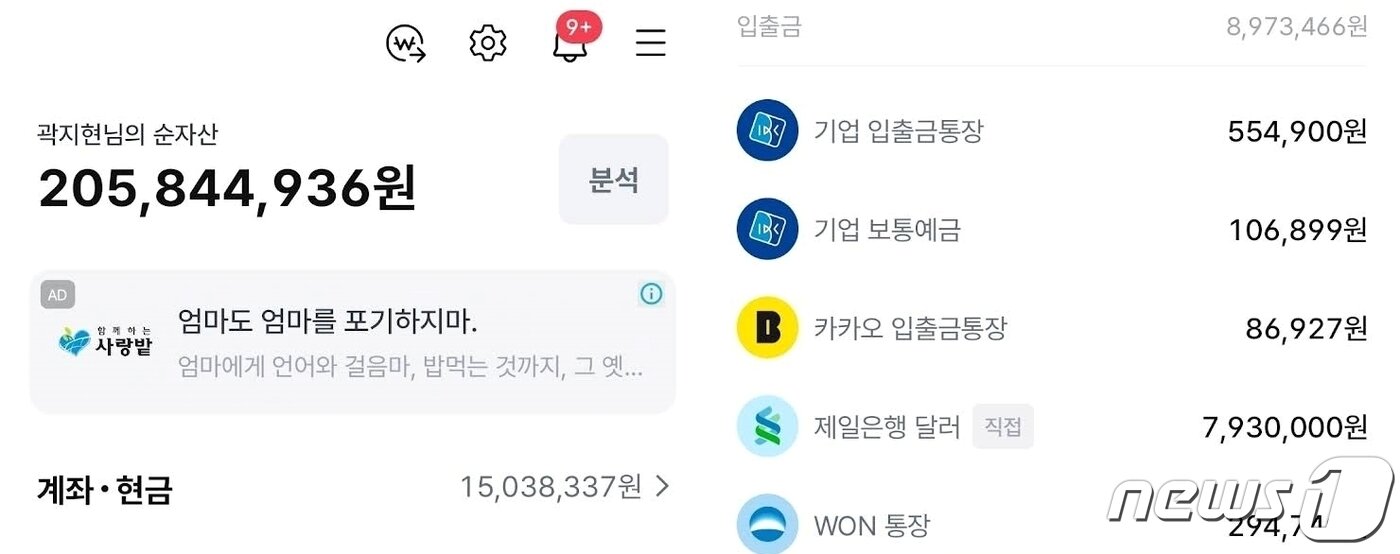Tap the WON 통장 blue logo
Screen dimensions: 1400x554
tap(767, 522)
